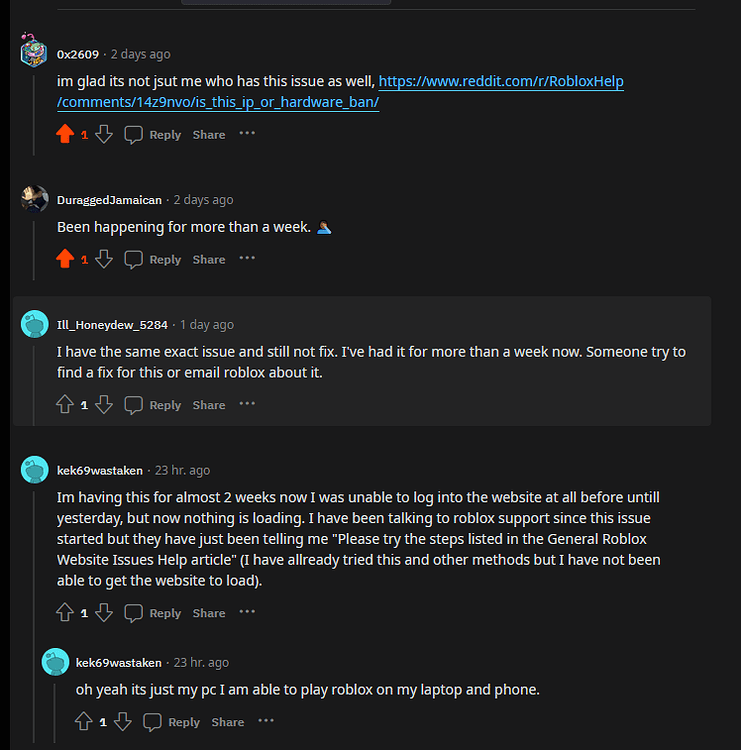Downvote the comment by 0x2609

coord(104,134)
